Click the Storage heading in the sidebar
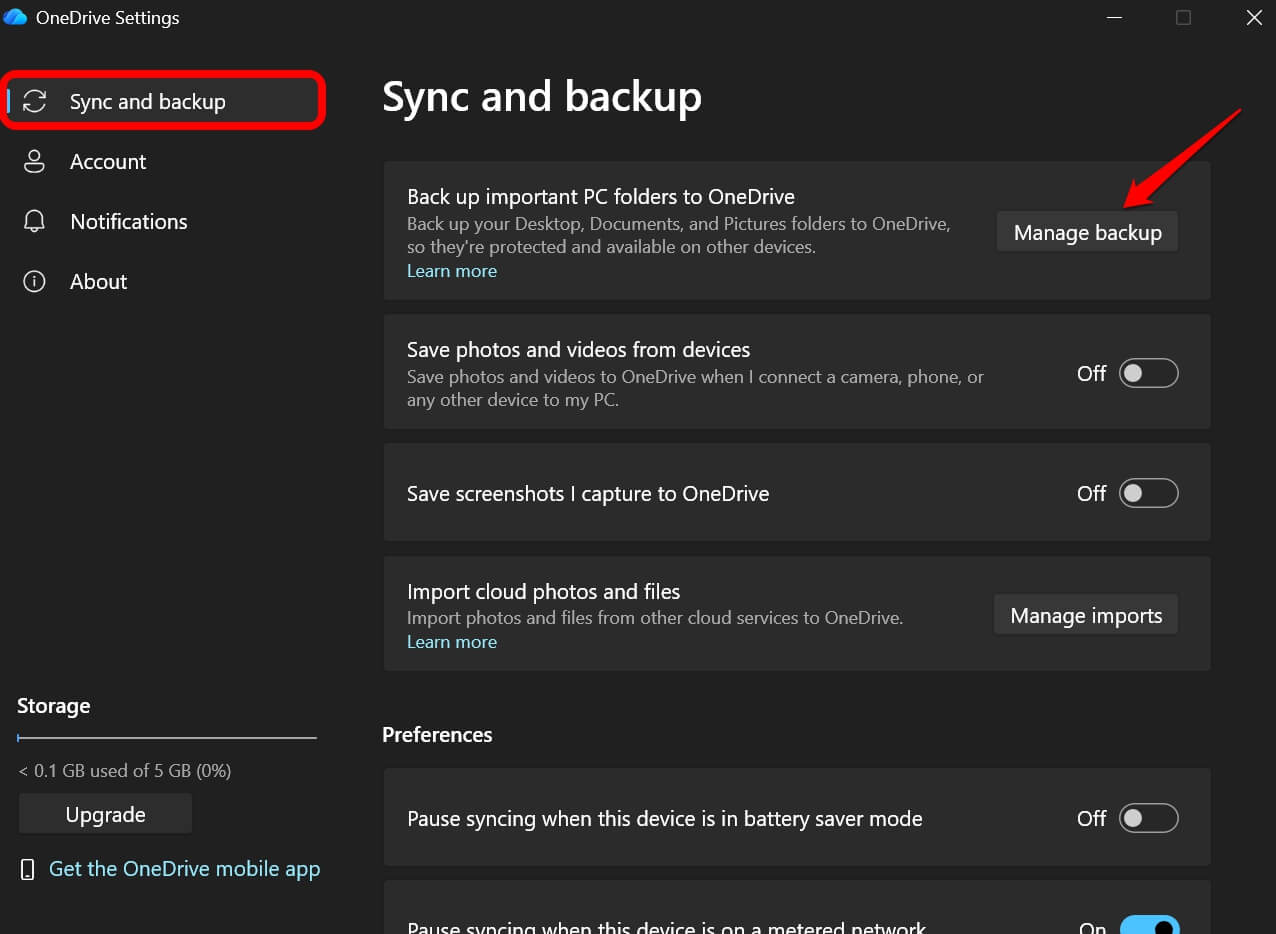The width and height of the screenshot is (1276, 934). pyautogui.click(x=54, y=706)
